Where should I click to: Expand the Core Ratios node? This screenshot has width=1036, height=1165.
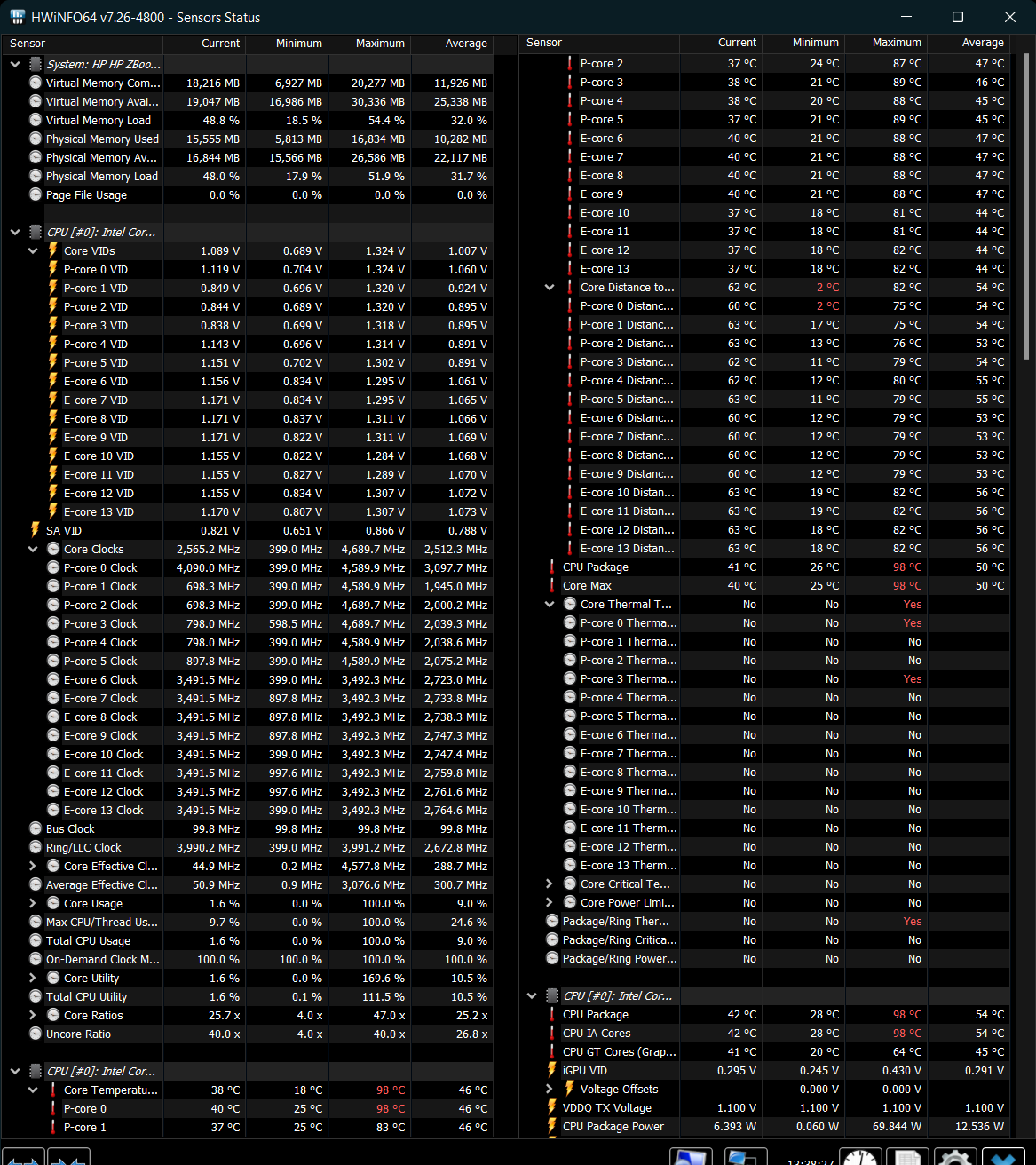tap(33, 1015)
